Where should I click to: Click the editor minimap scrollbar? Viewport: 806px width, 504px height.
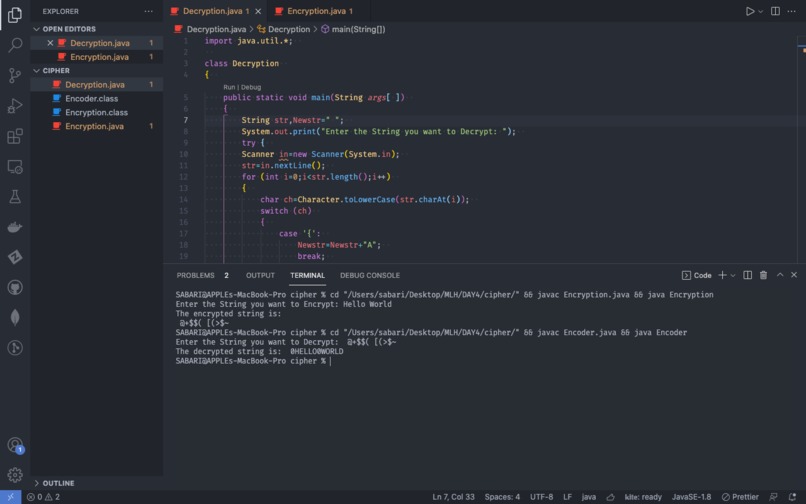[801, 149]
